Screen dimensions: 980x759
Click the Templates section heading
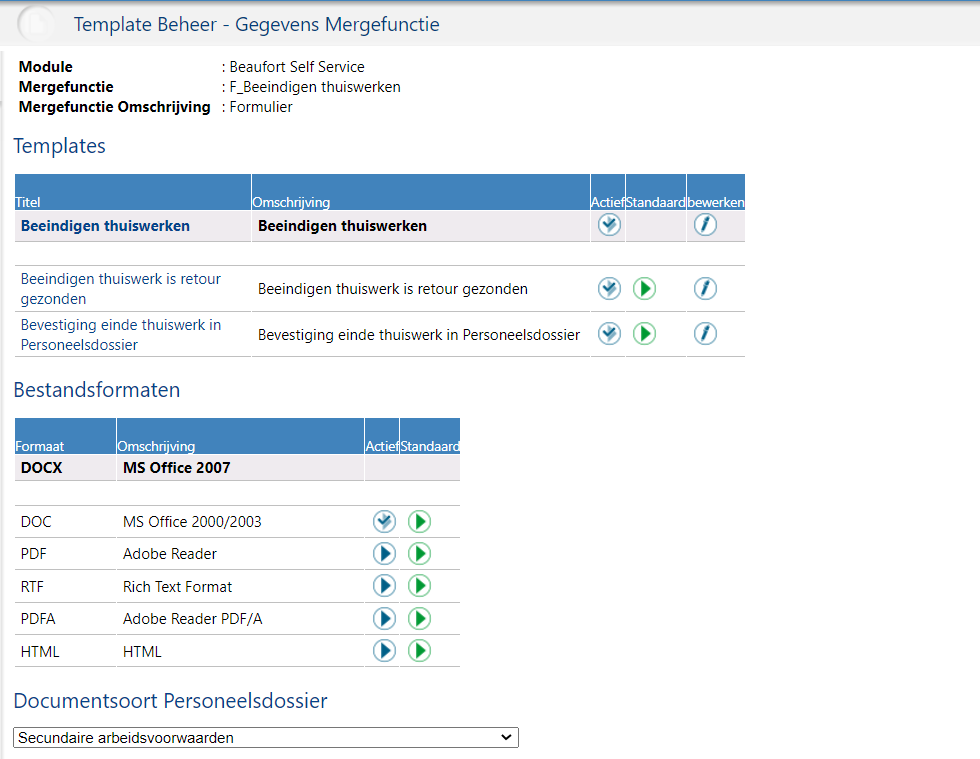(x=59, y=146)
